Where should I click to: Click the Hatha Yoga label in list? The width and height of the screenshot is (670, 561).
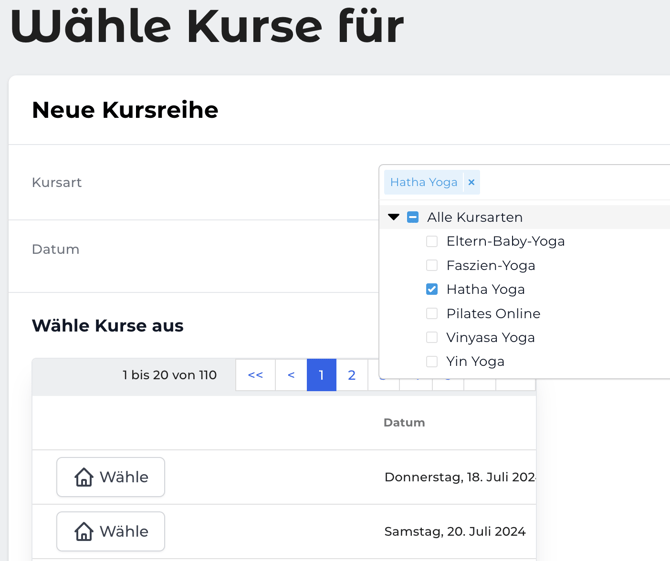coord(485,289)
